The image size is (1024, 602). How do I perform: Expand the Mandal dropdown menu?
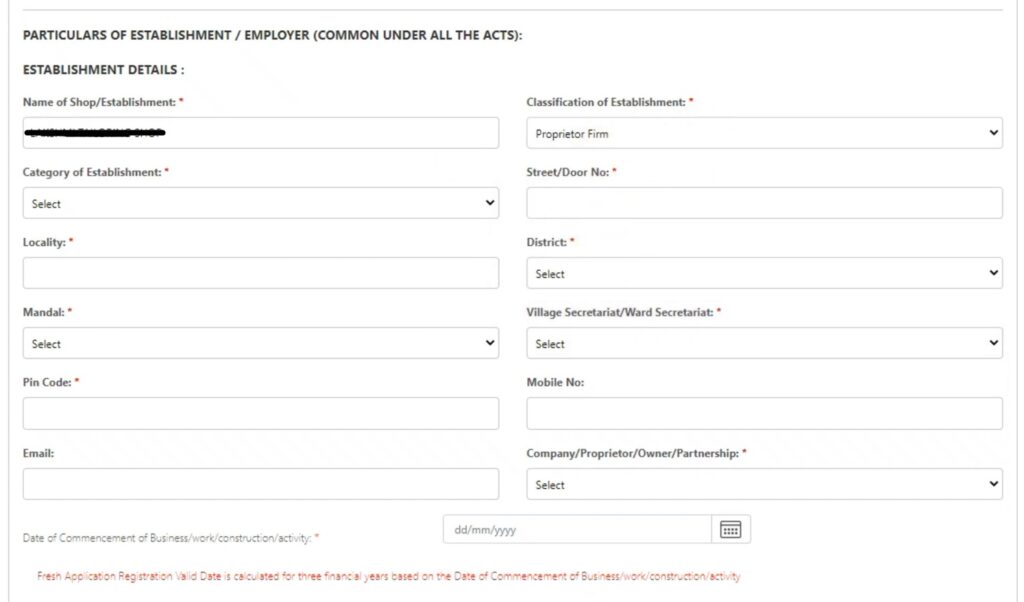(x=261, y=343)
